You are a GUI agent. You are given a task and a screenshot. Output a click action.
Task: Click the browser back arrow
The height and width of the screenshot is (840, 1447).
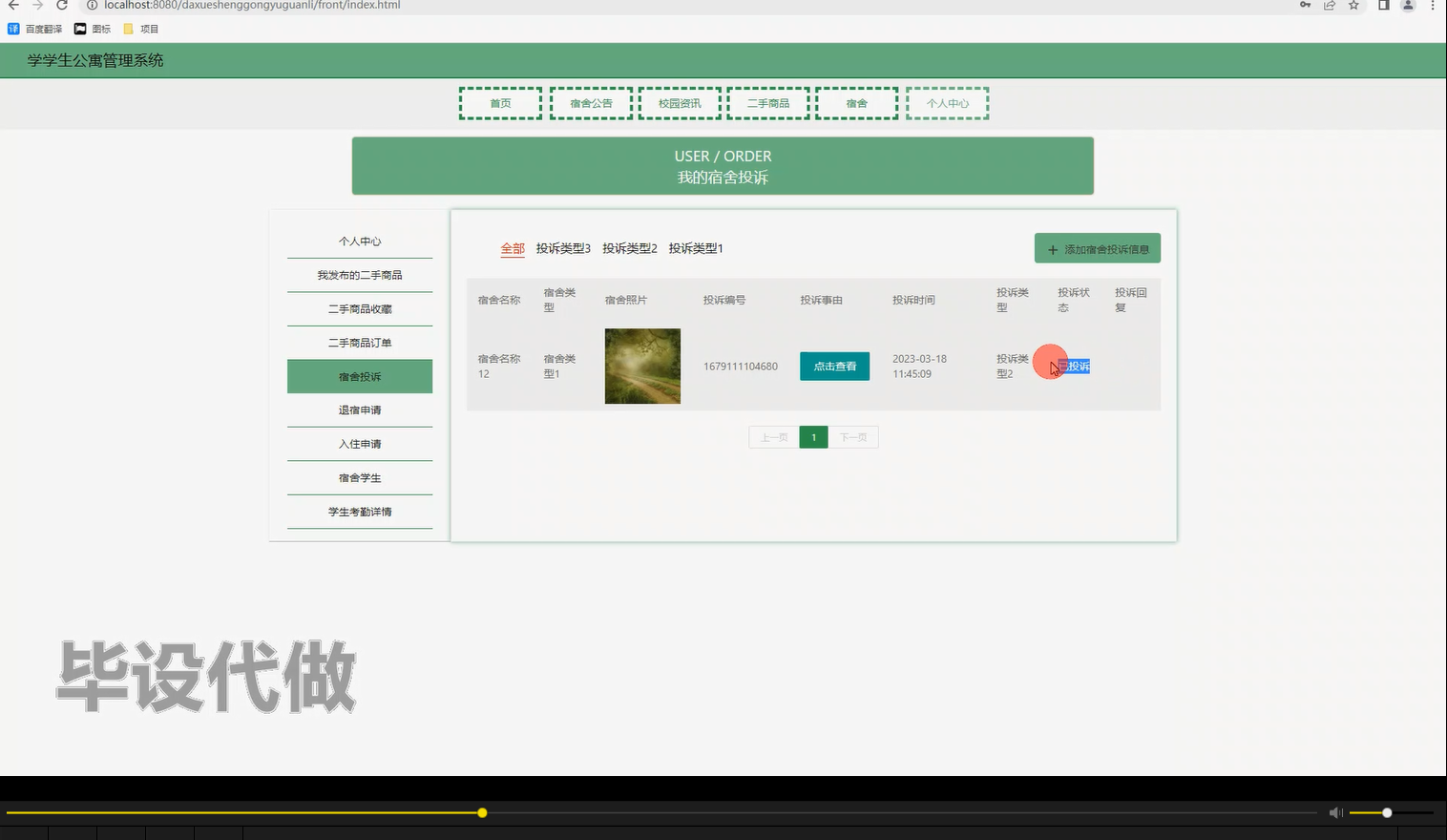tap(13, 6)
